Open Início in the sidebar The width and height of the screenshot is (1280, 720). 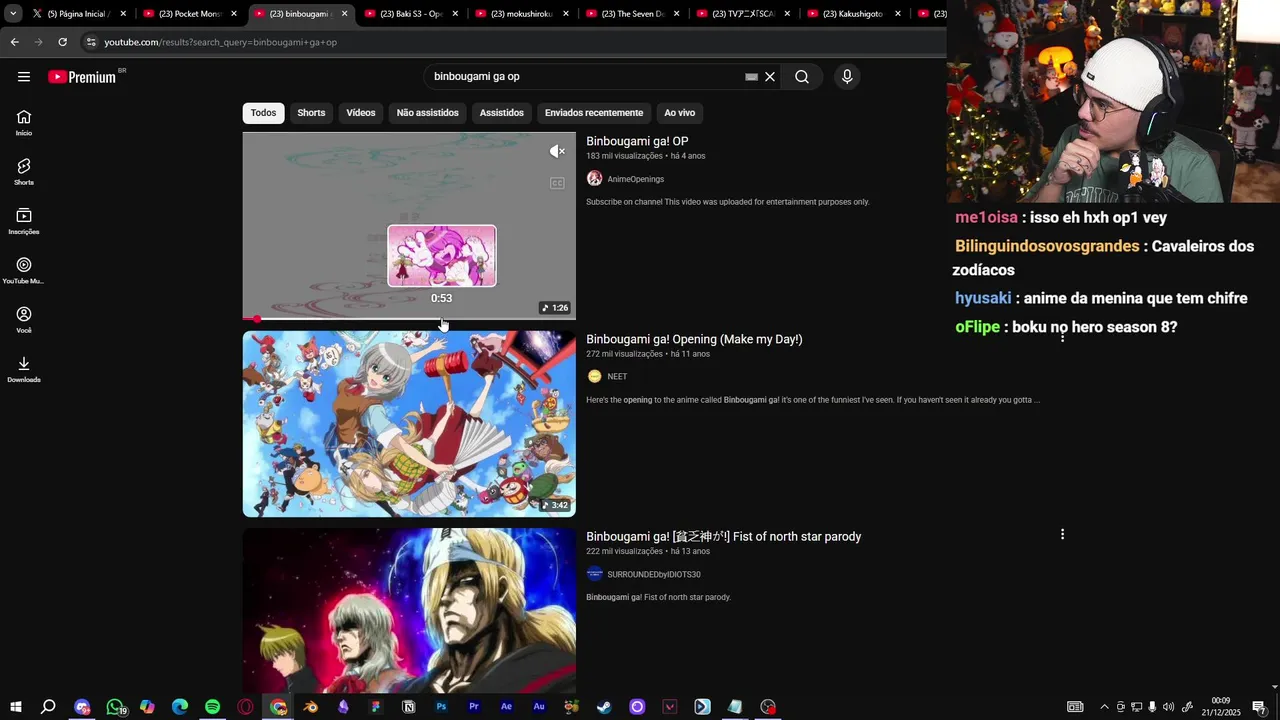24,123
